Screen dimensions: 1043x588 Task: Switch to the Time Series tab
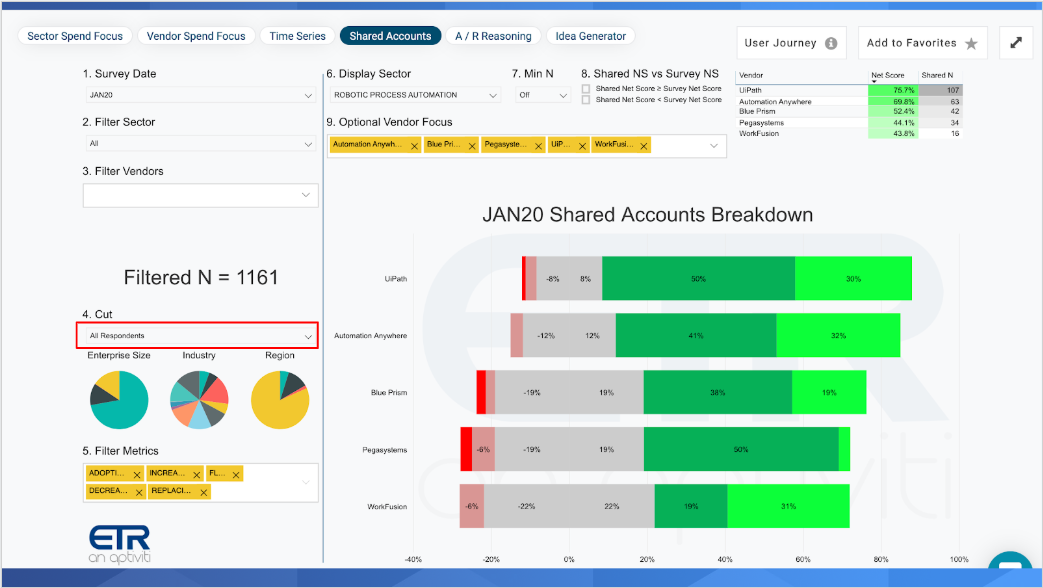pos(297,36)
